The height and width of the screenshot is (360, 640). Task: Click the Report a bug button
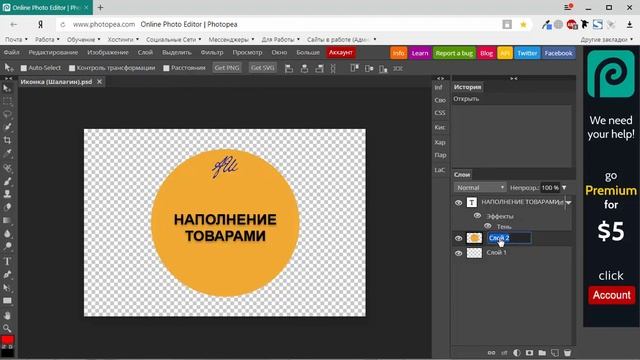coord(454,53)
